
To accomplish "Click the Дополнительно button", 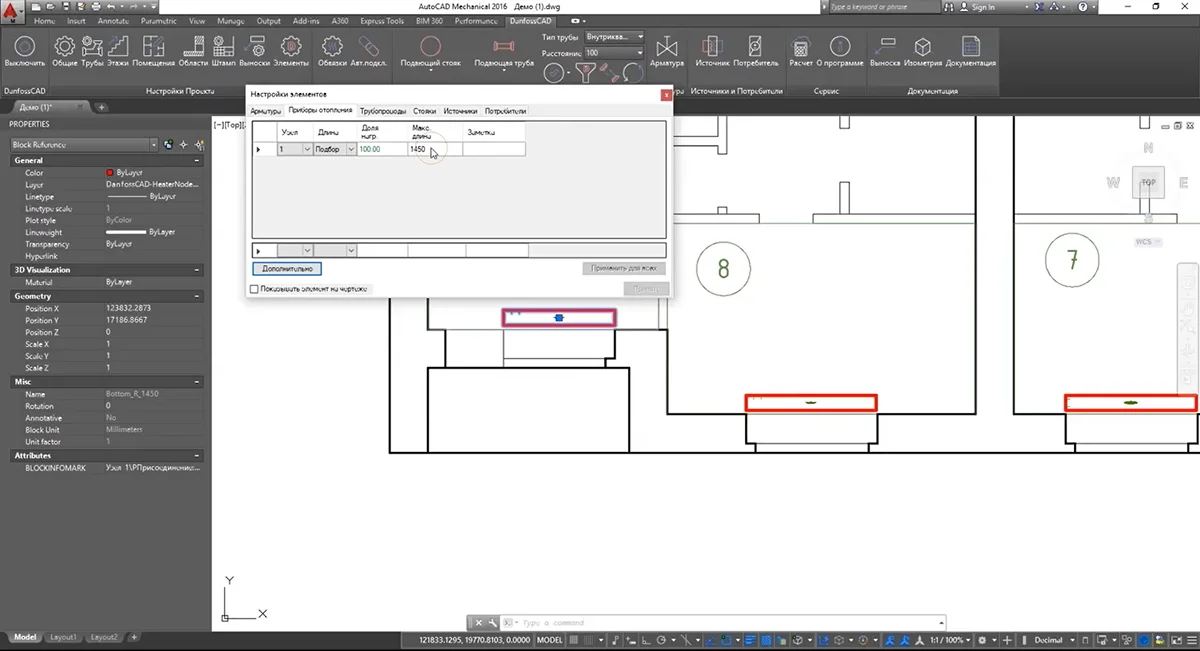I will (x=287, y=269).
